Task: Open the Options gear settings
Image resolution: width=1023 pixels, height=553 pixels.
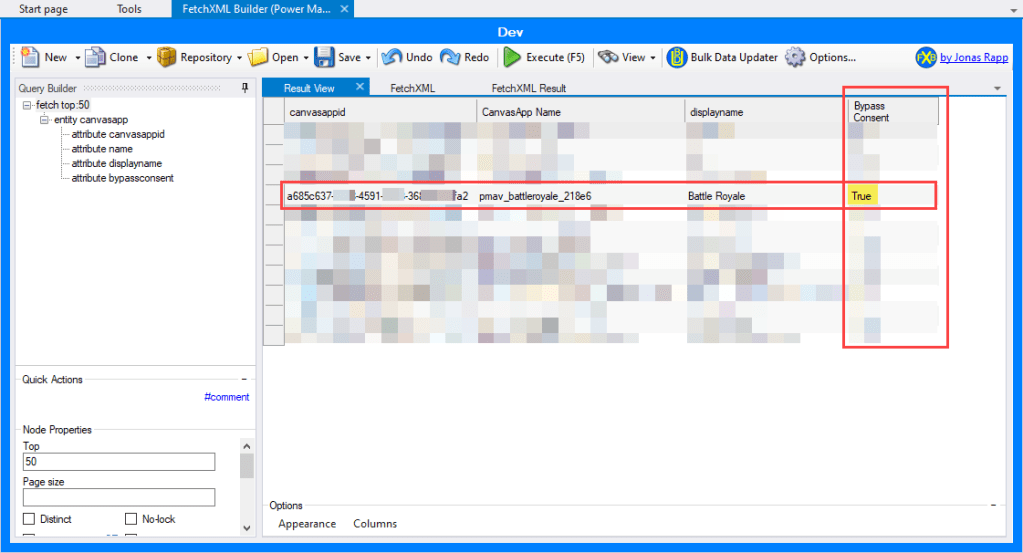Action: coord(795,57)
